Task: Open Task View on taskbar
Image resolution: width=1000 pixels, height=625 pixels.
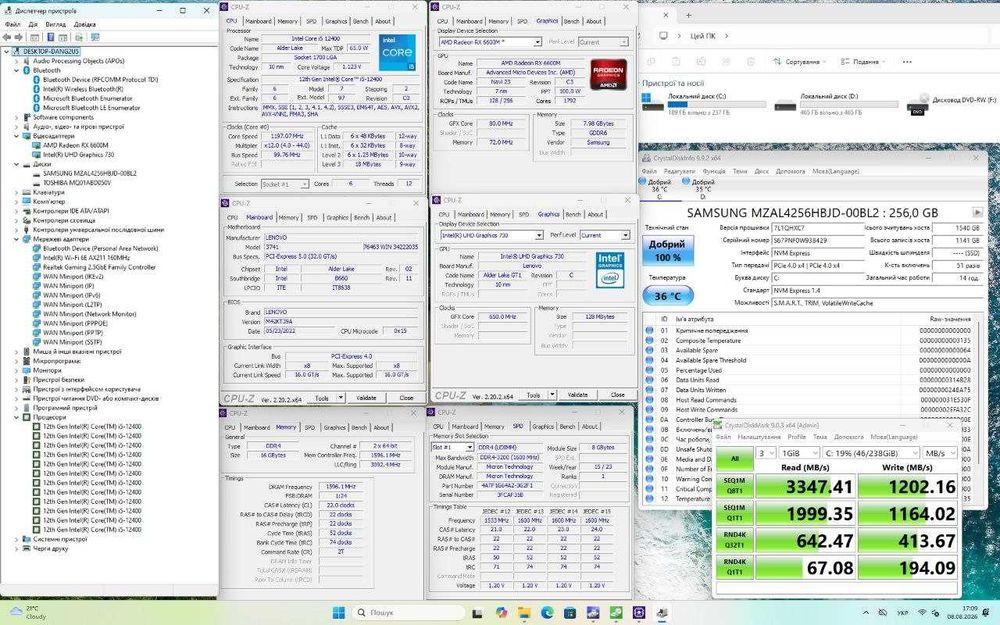Action: click(477, 613)
